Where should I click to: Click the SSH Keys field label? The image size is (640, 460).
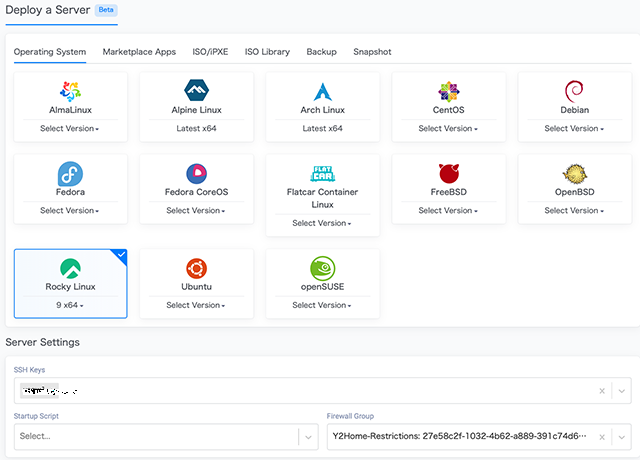pyautogui.click(x=29, y=370)
